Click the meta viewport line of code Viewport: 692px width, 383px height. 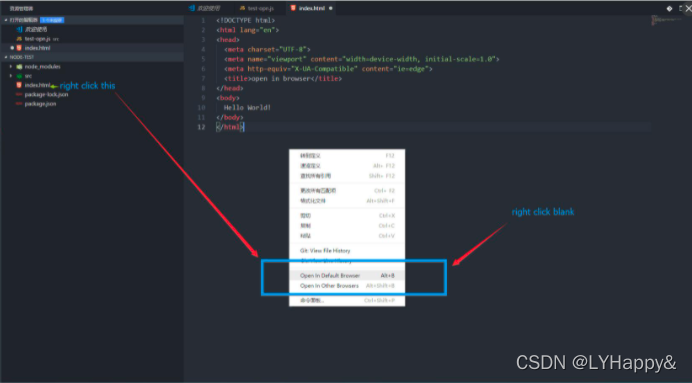click(361, 59)
